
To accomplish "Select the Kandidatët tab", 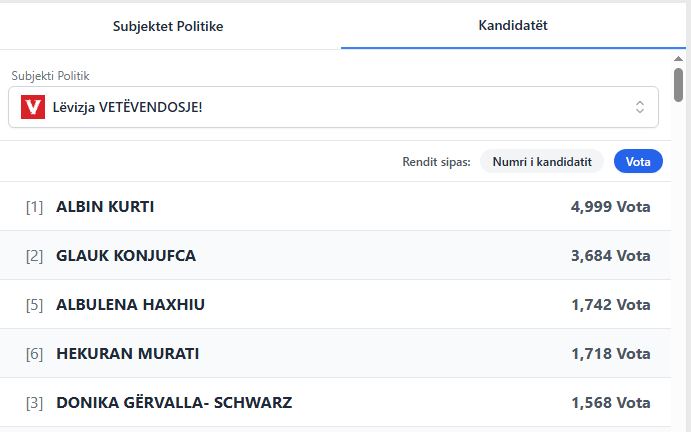I will click(x=513, y=25).
